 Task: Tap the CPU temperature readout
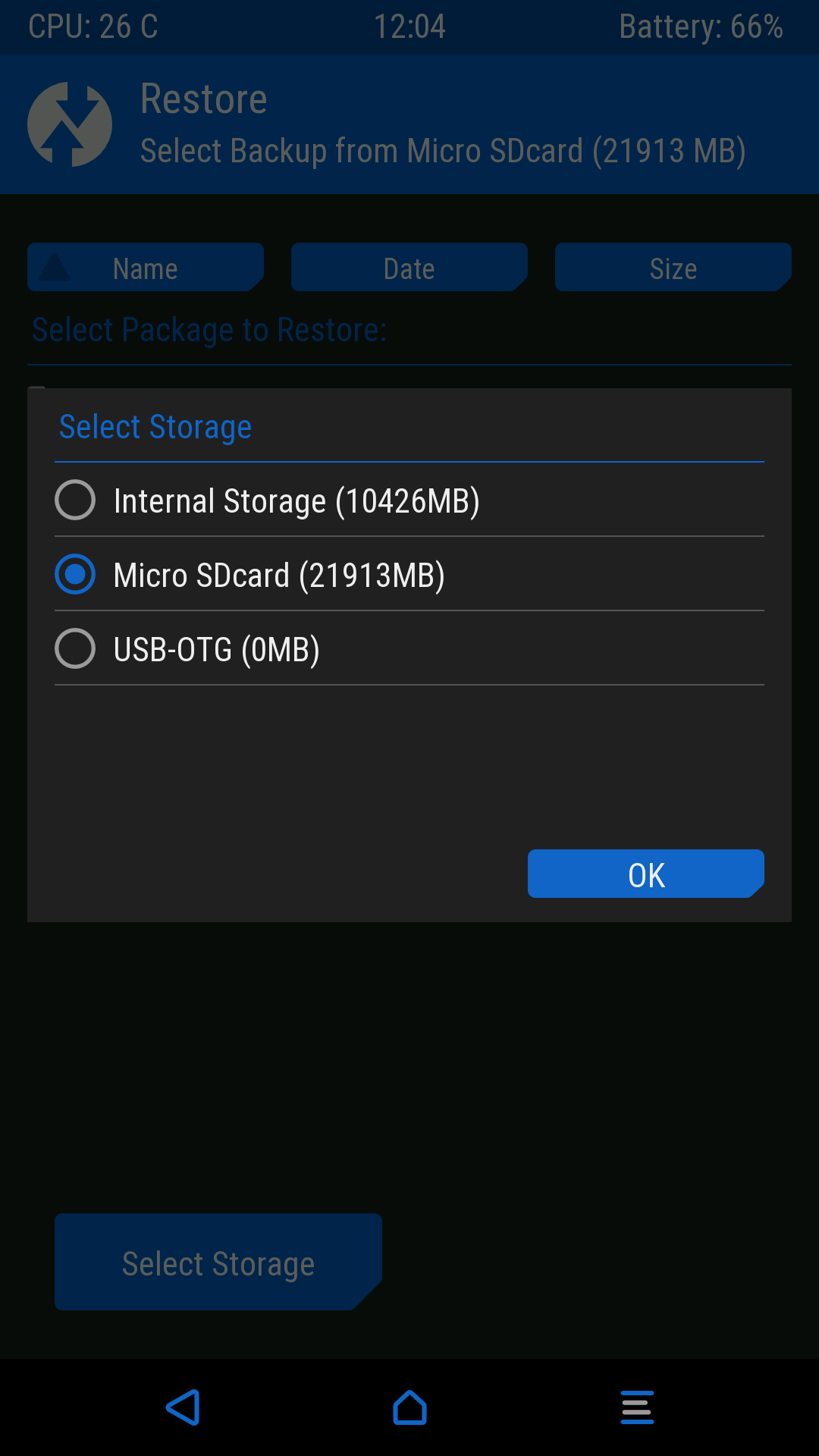[93, 27]
